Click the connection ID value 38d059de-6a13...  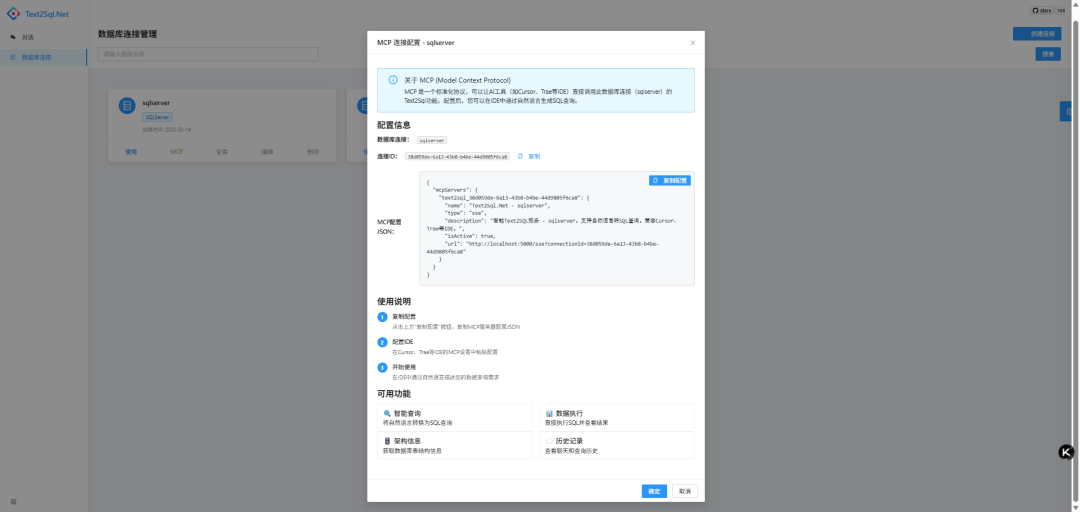point(457,156)
